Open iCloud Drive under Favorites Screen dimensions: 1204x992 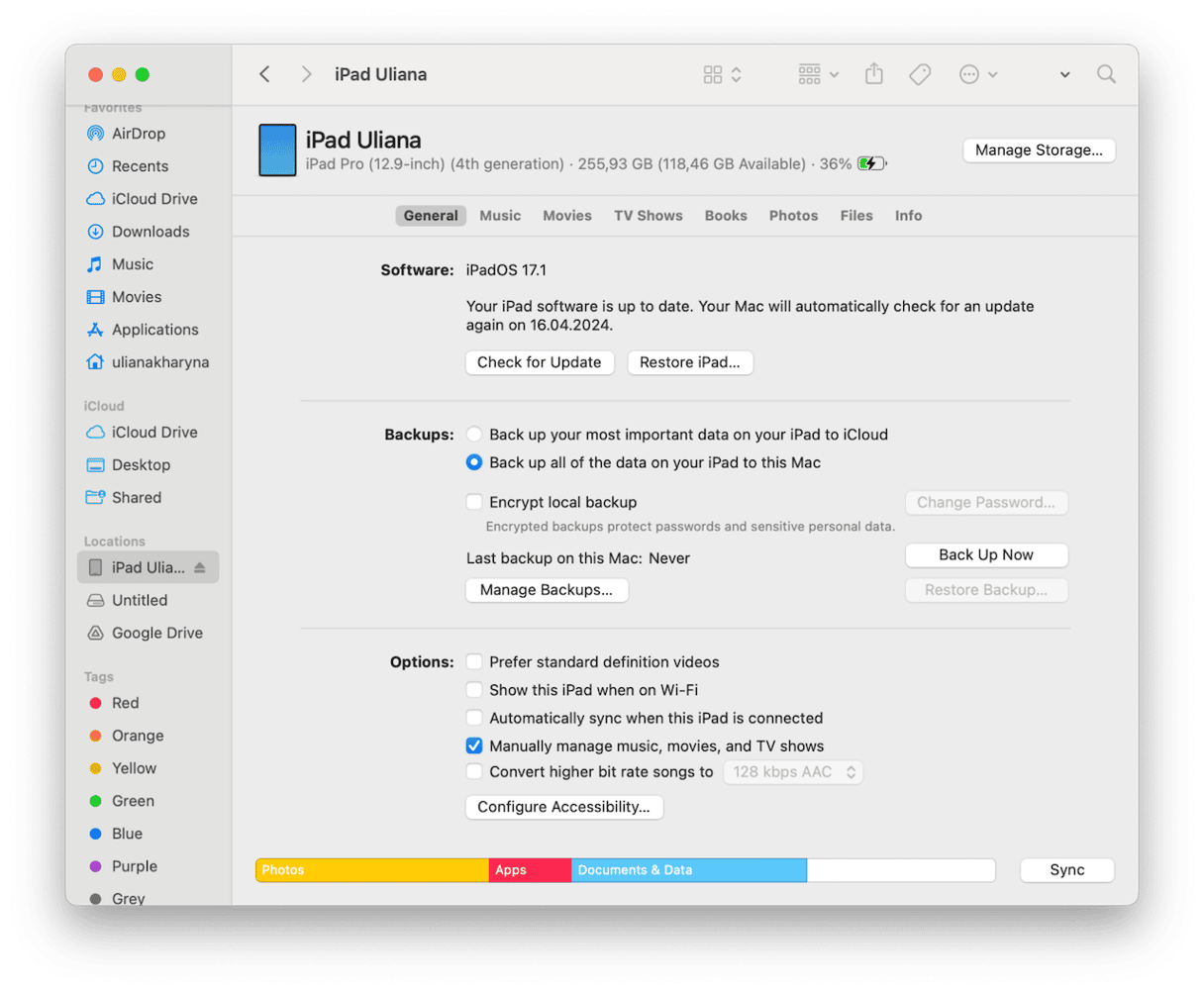tap(154, 199)
